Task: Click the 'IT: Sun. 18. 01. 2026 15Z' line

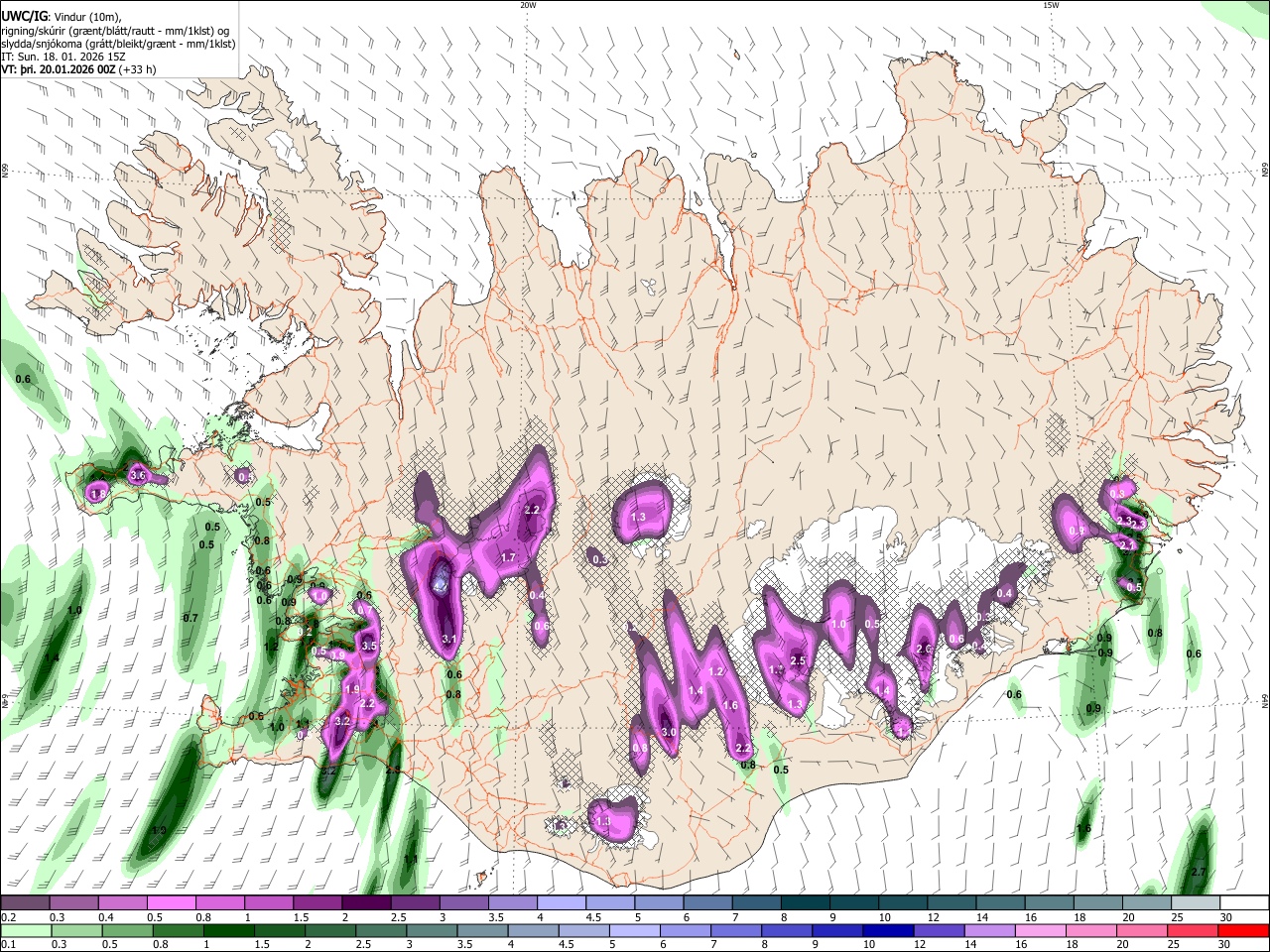Action: pos(63,57)
